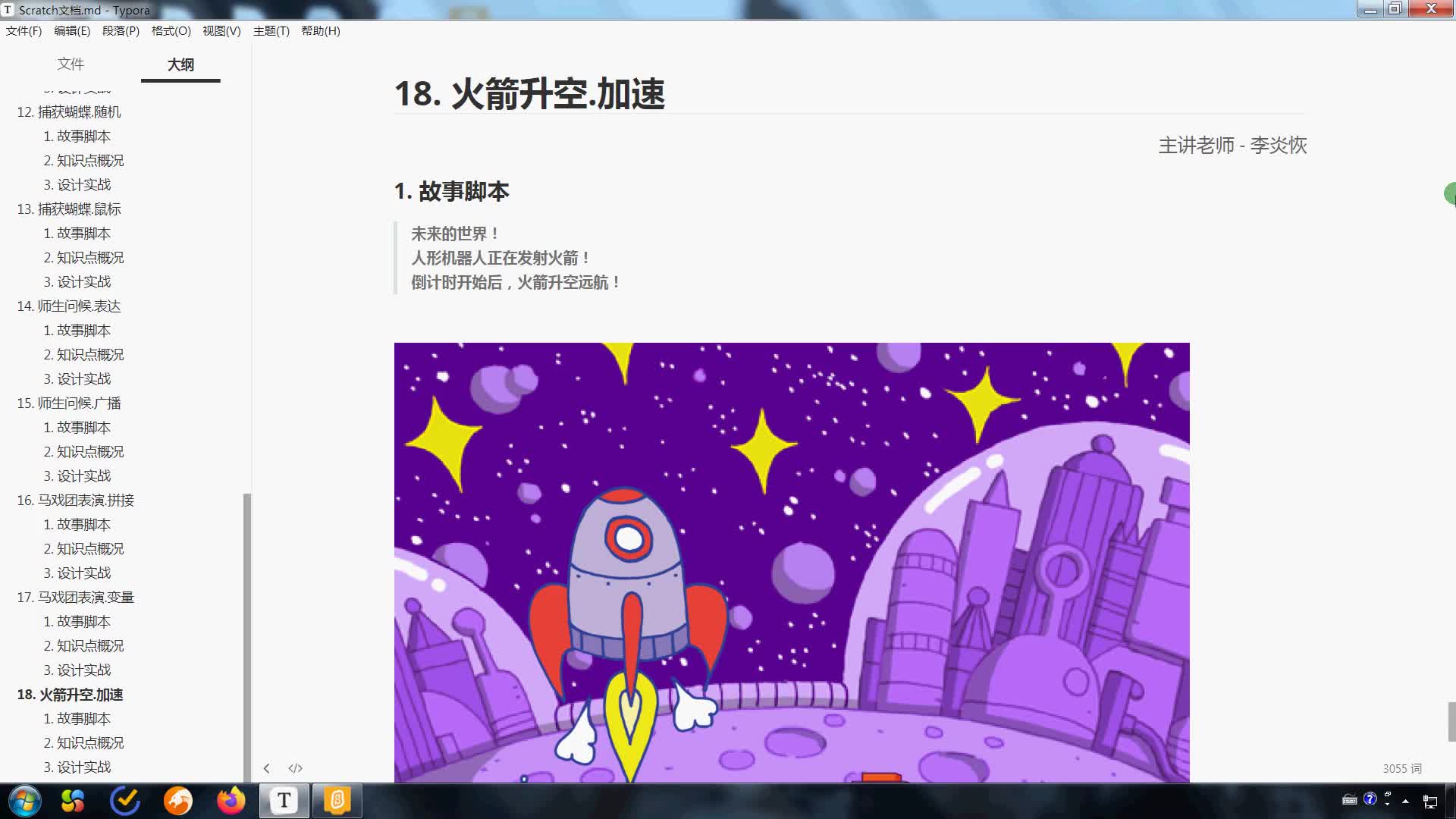Image resolution: width=1456 pixels, height=819 pixels.
Task: Click the colorful pinwheel taskbar icon
Action: (73, 801)
